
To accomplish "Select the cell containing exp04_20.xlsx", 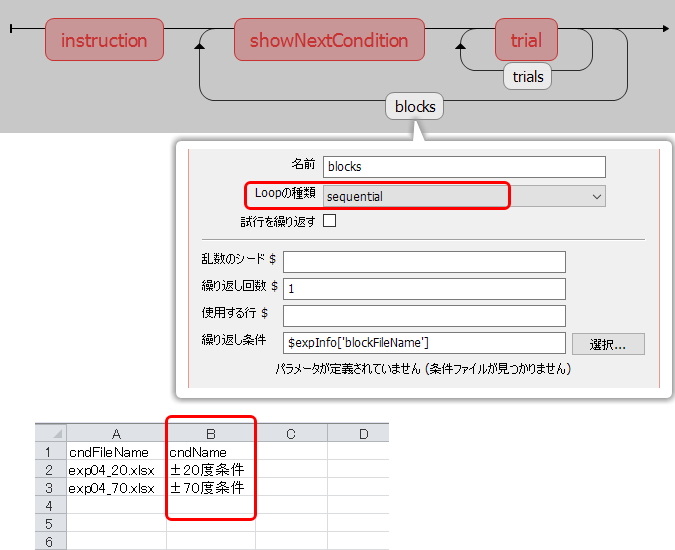I will coord(116,469).
